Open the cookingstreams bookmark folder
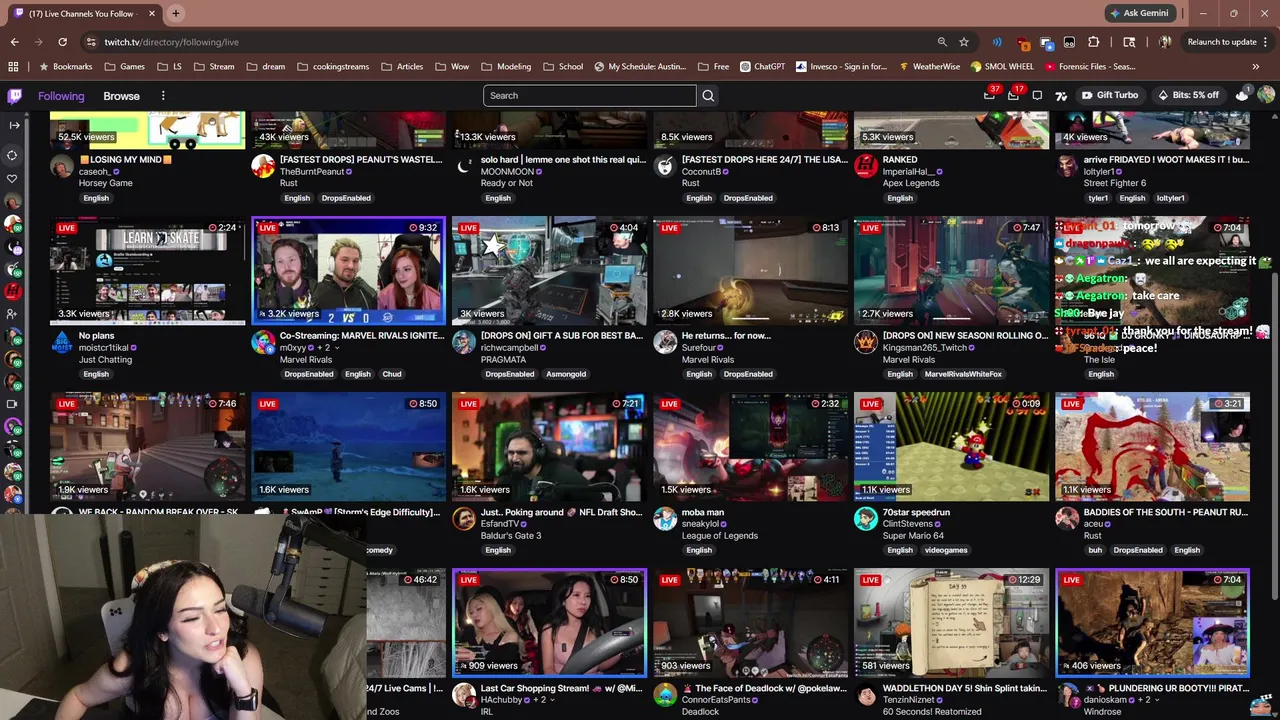1280x720 pixels. pos(333,67)
